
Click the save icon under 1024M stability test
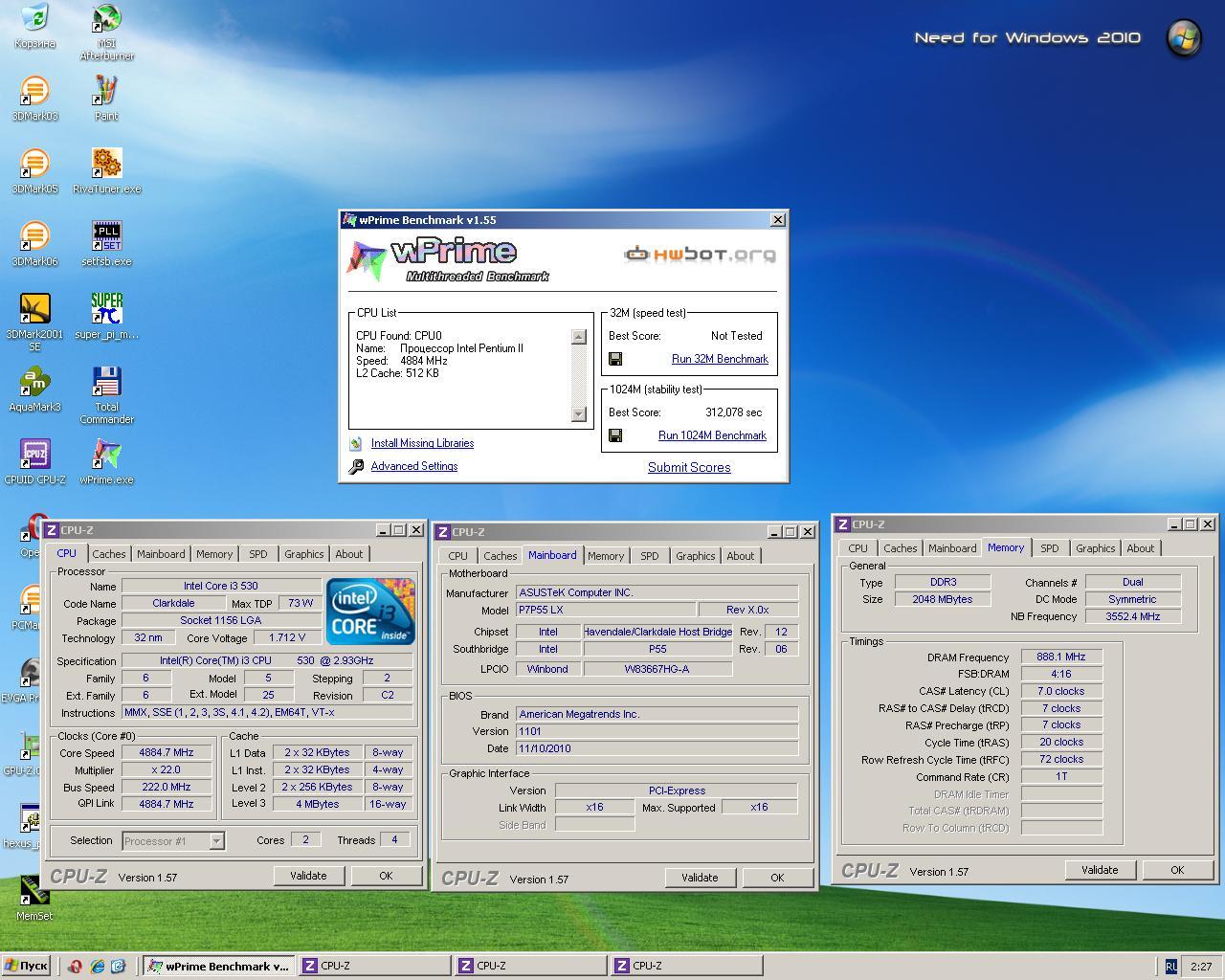pos(615,435)
